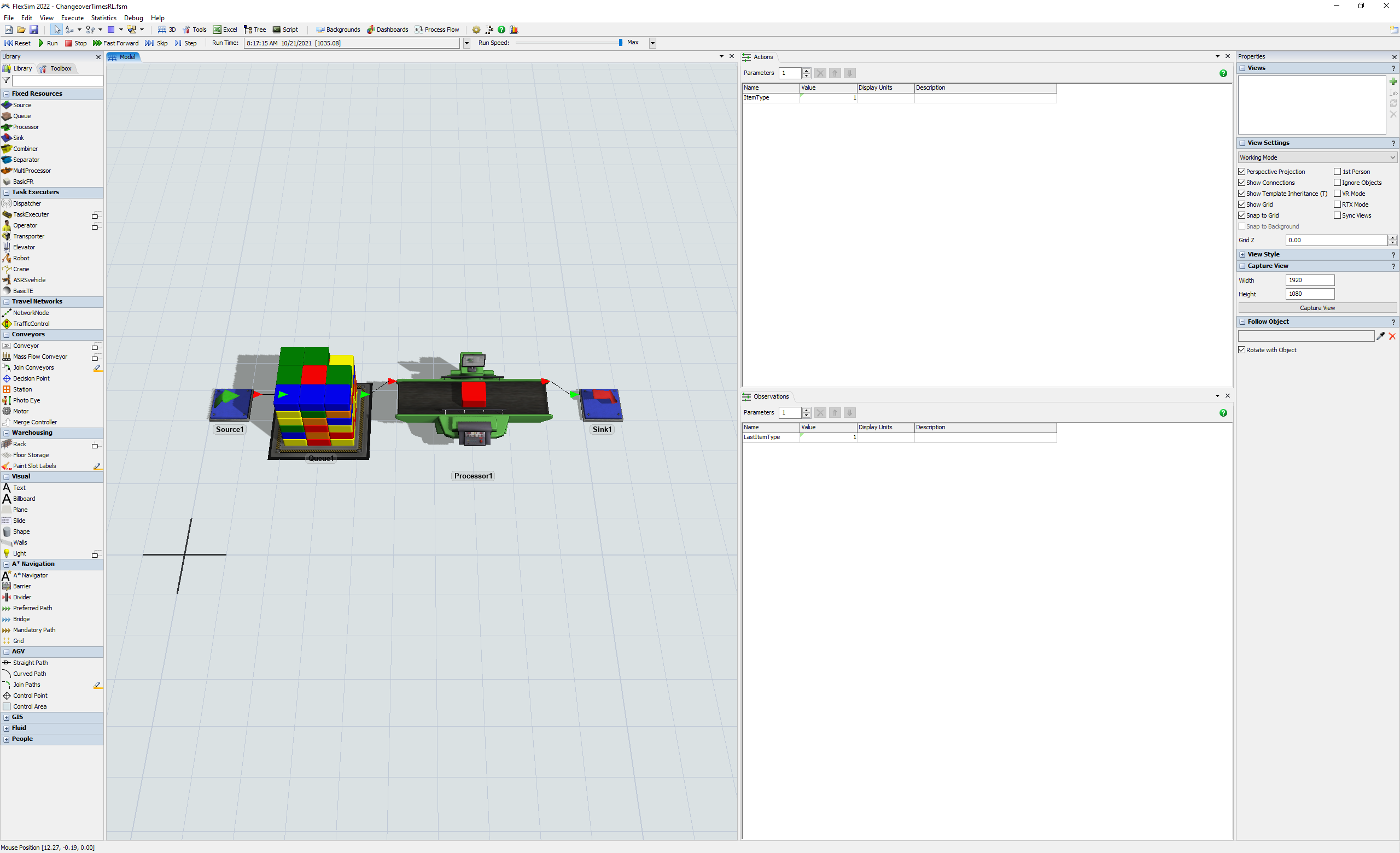Open the Tree view
Image resolution: width=1400 pixels, height=853 pixels.
click(x=254, y=30)
